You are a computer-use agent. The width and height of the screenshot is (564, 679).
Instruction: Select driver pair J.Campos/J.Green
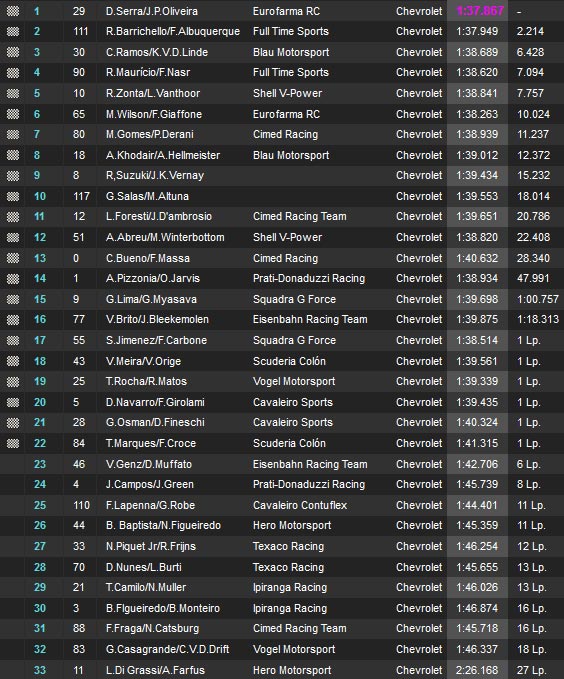click(149, 485)
